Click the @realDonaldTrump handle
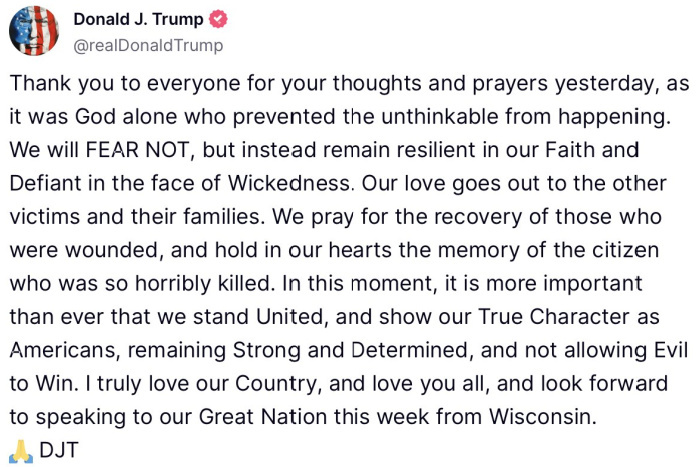 [x=148, y=45]
